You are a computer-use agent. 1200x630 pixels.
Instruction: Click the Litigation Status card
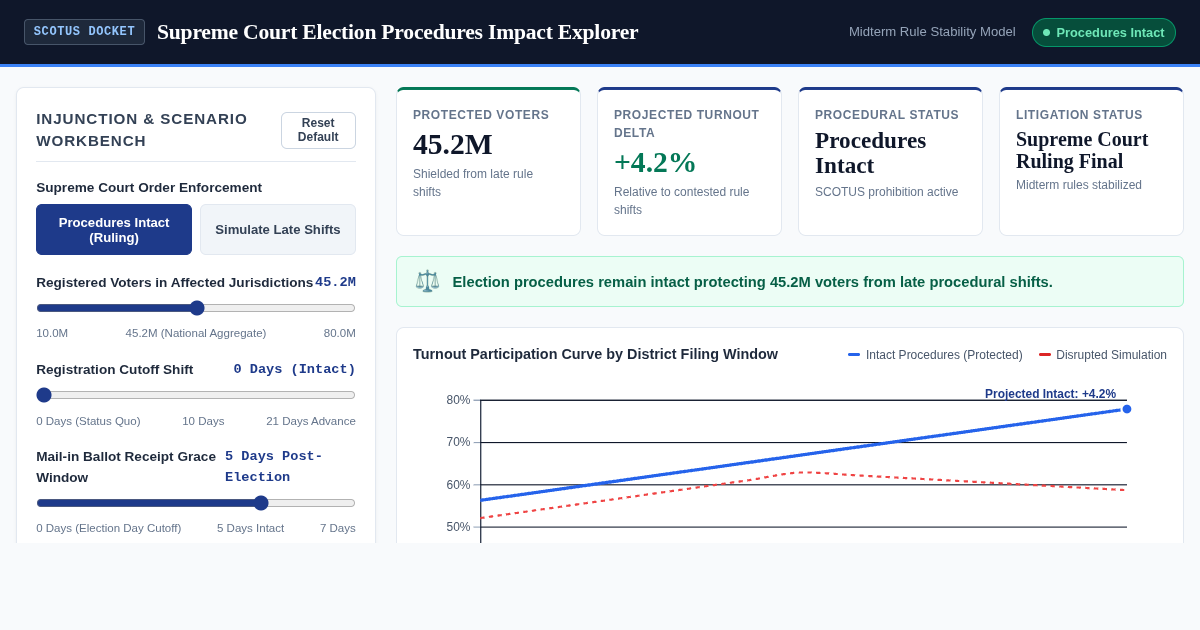1091,162
